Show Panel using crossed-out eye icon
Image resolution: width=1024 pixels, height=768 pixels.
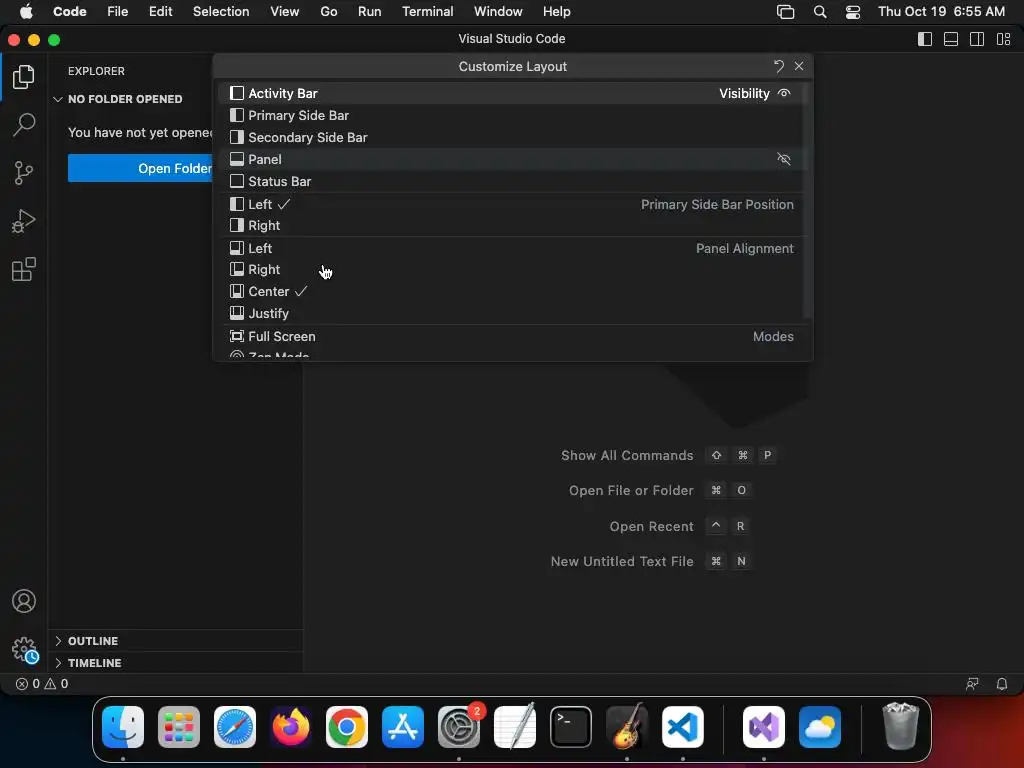point(784,159)
